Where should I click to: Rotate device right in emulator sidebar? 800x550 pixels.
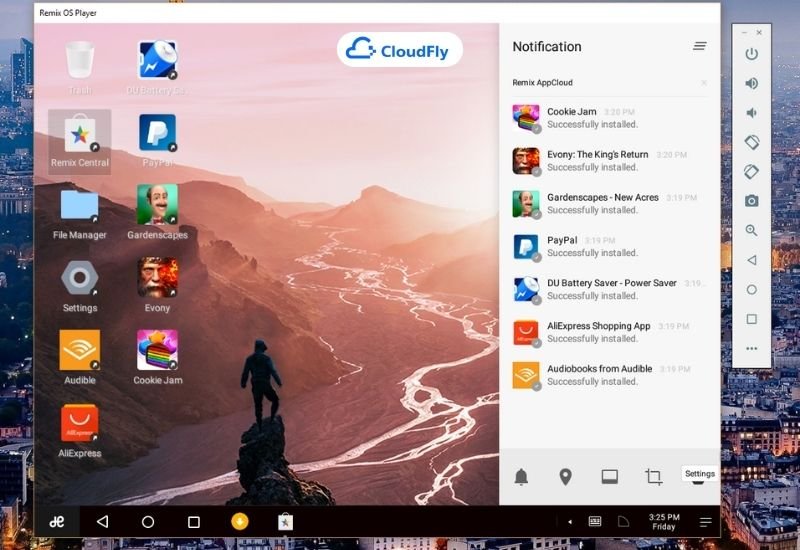click(752, 172)
